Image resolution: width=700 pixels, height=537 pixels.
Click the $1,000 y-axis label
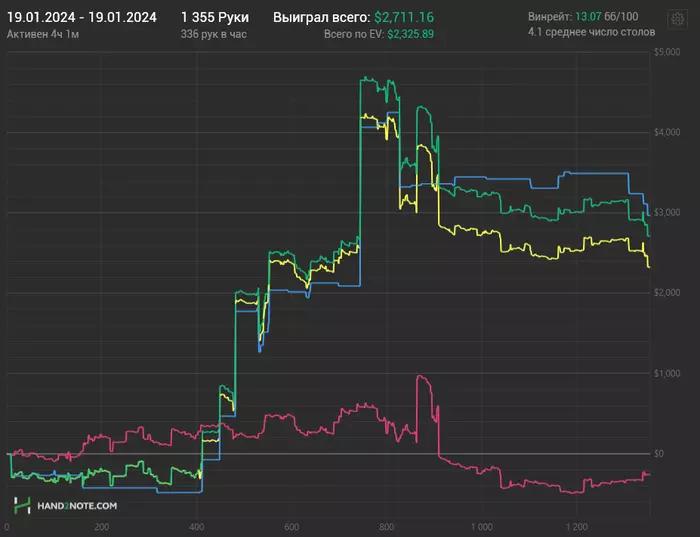[x=667, y=374]
